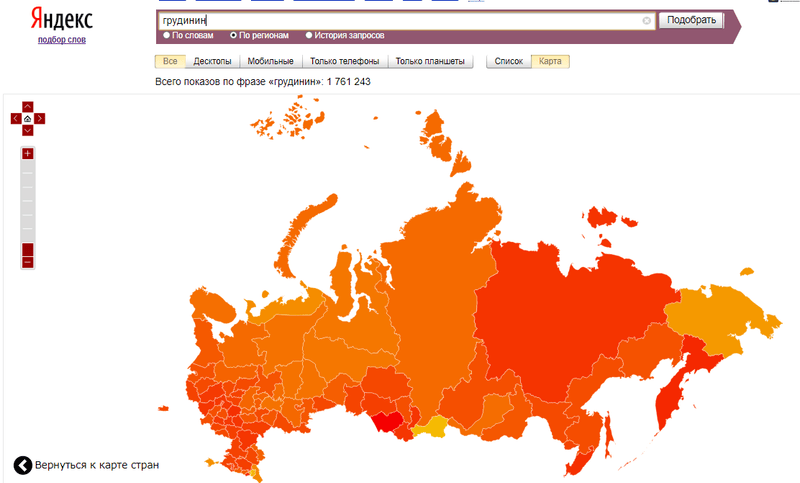Switch to Только телефоны tab
This screenshot has width=800, height=483.
point(345,61)
